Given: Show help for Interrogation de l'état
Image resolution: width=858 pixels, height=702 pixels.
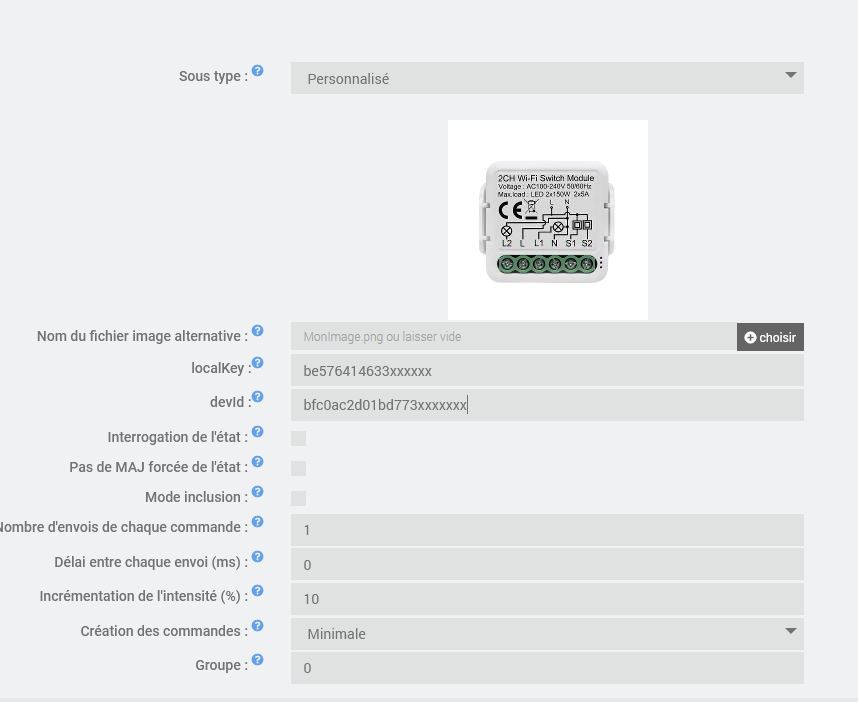Looking at the screenshot, I should click(x=257, y=432).
